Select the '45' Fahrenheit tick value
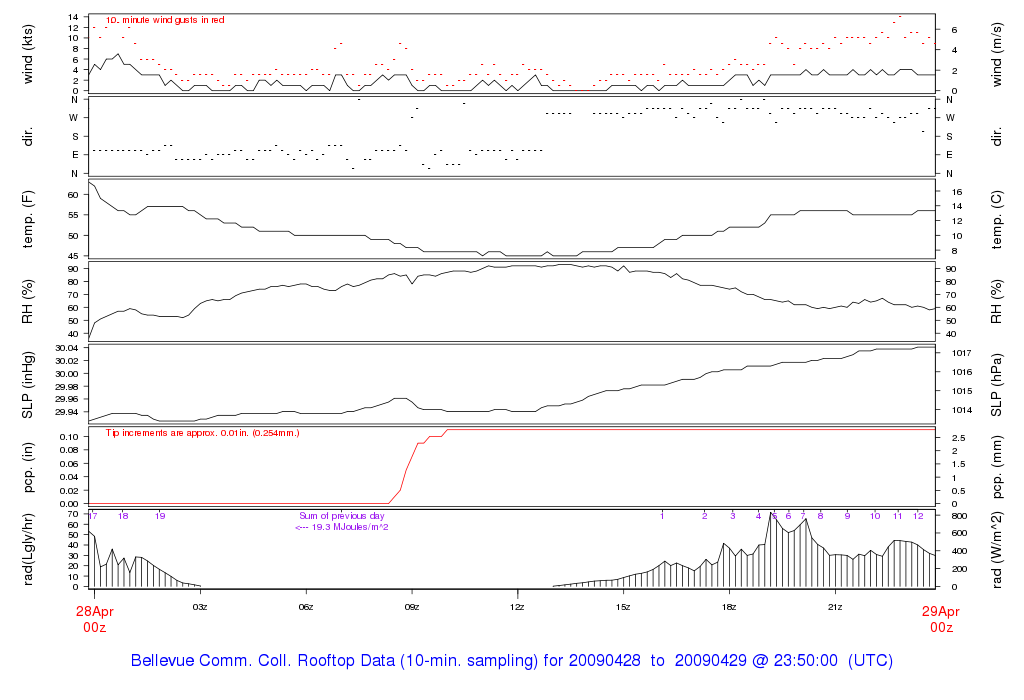 pos(73,256)
